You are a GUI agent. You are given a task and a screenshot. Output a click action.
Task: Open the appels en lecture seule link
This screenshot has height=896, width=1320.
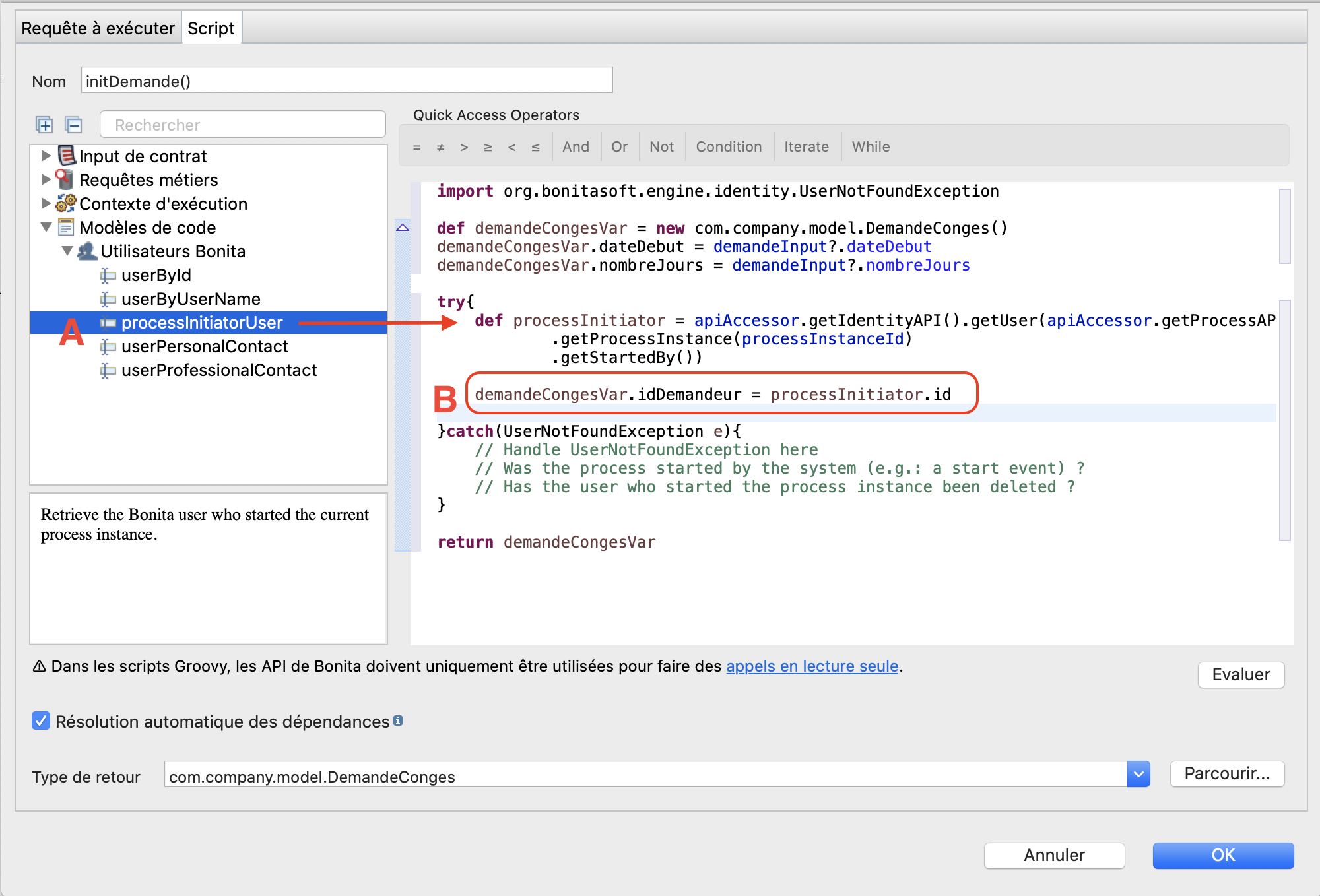pos(812,666)
